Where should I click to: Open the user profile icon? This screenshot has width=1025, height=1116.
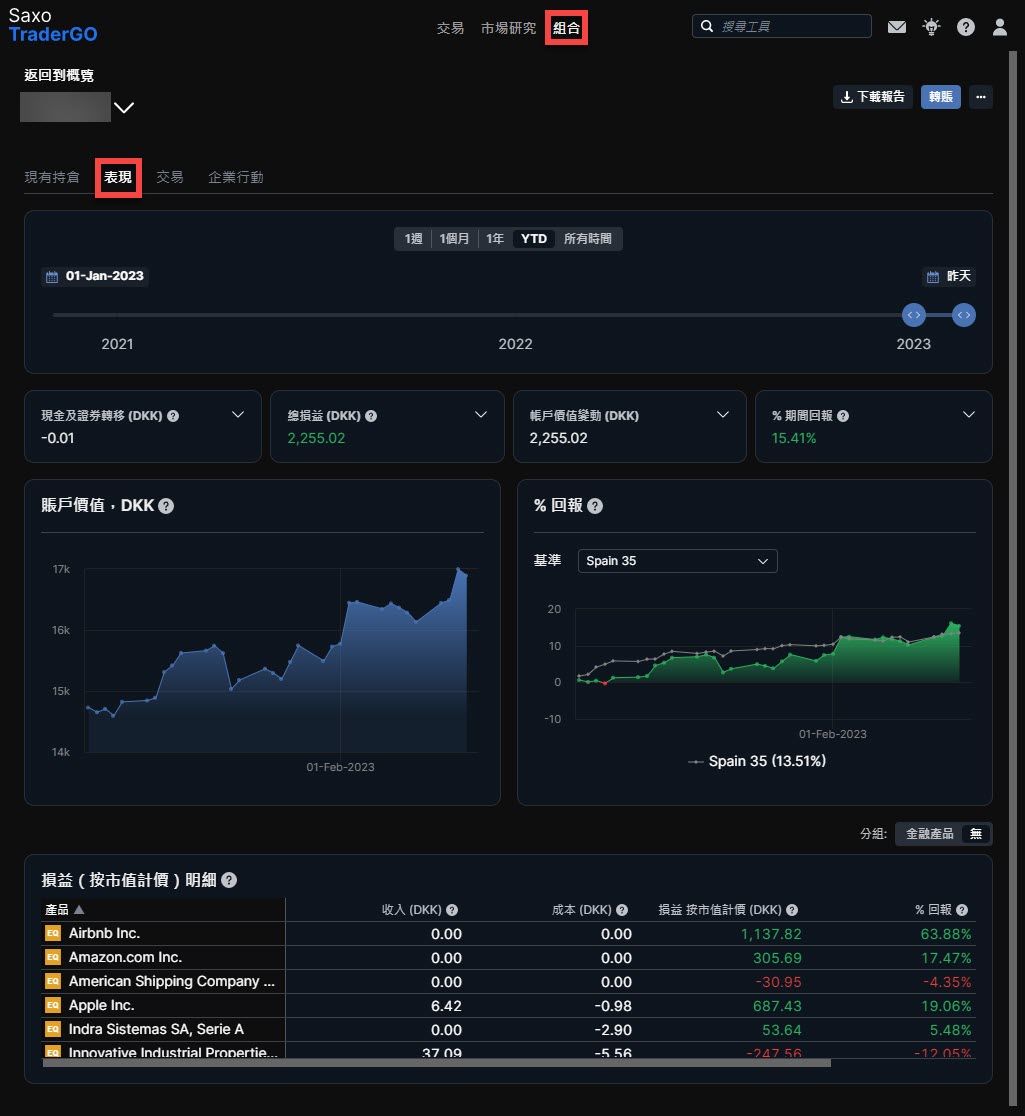coord(1000,27)
